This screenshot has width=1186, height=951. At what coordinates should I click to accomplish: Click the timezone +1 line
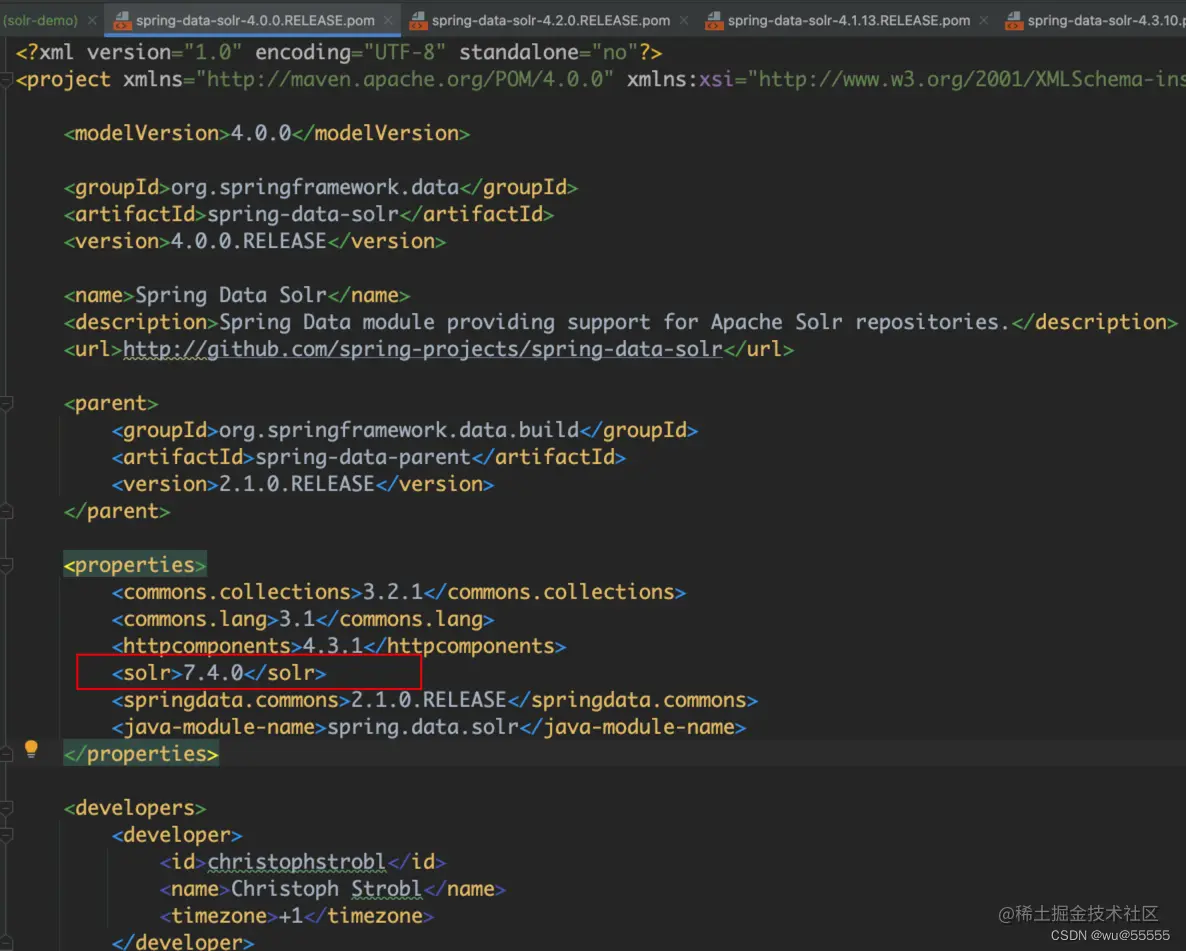click(296, 916)
